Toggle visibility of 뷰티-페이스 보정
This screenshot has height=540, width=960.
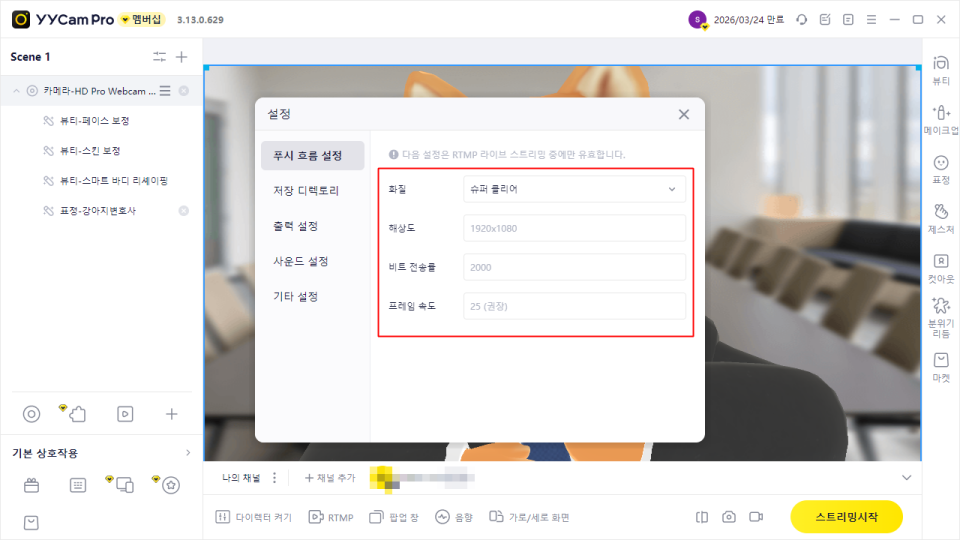pyautogui.click(x=48, y=121)
